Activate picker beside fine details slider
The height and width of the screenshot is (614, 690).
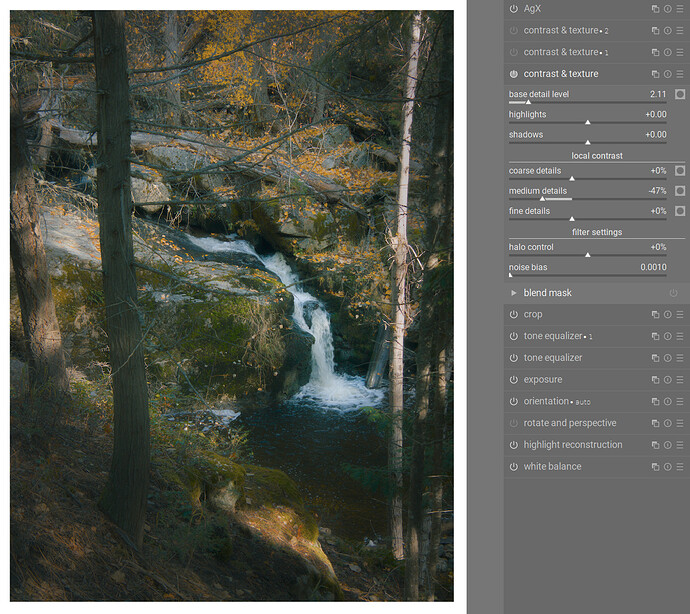[x=680, y=211]
